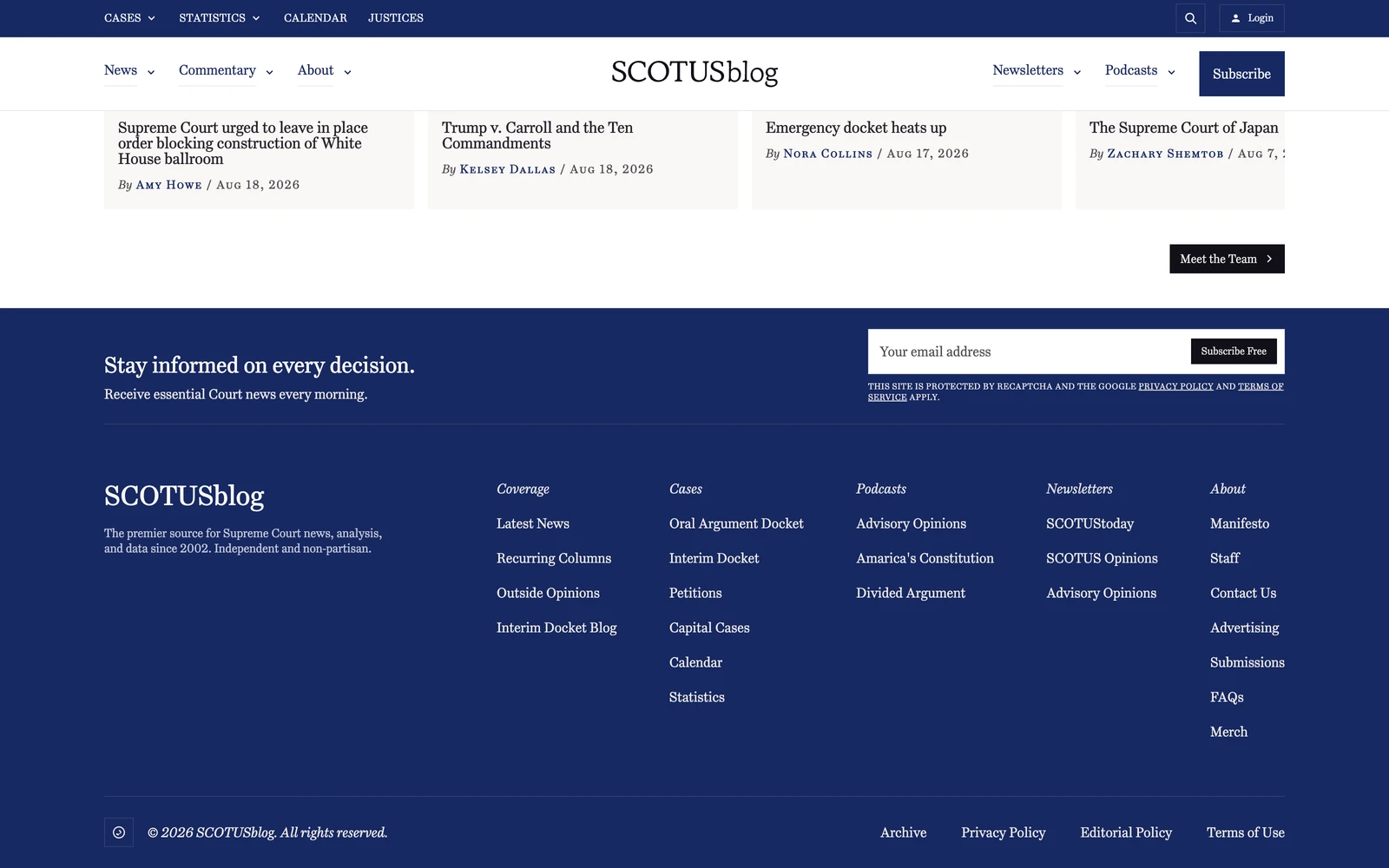Open SCOTUStoday newsletter link

[x=1089, y=523]
